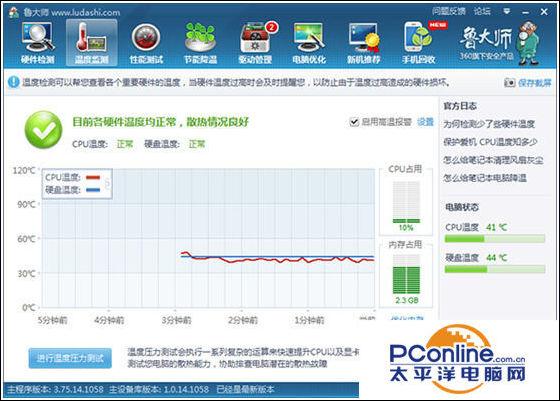560x401 pixels.
Task: Click the legend box drag handle
Action: click(x=108, y=184)
